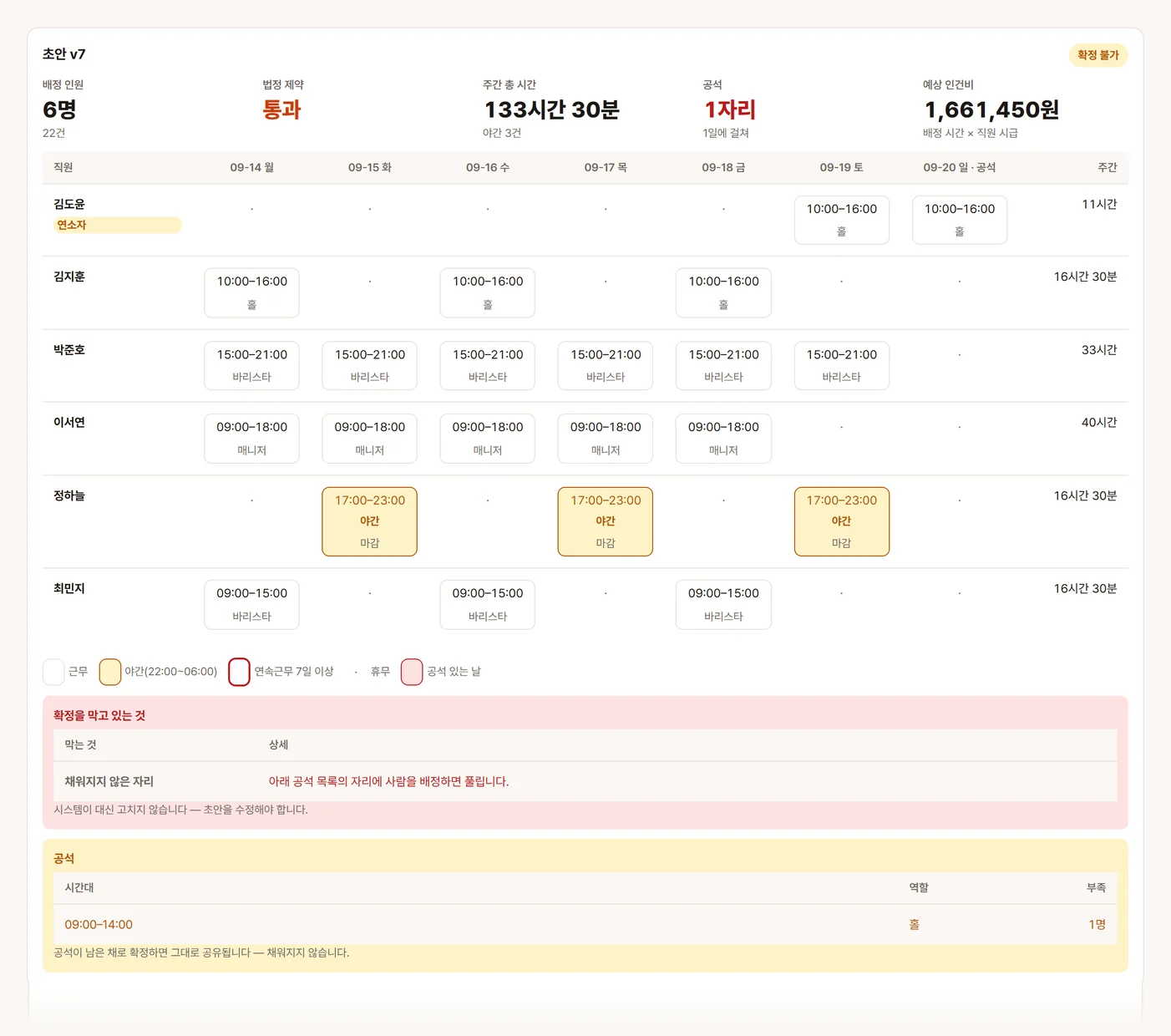Click the 연속근무 7일 이상 legend swatch

[x=239, y=672]
